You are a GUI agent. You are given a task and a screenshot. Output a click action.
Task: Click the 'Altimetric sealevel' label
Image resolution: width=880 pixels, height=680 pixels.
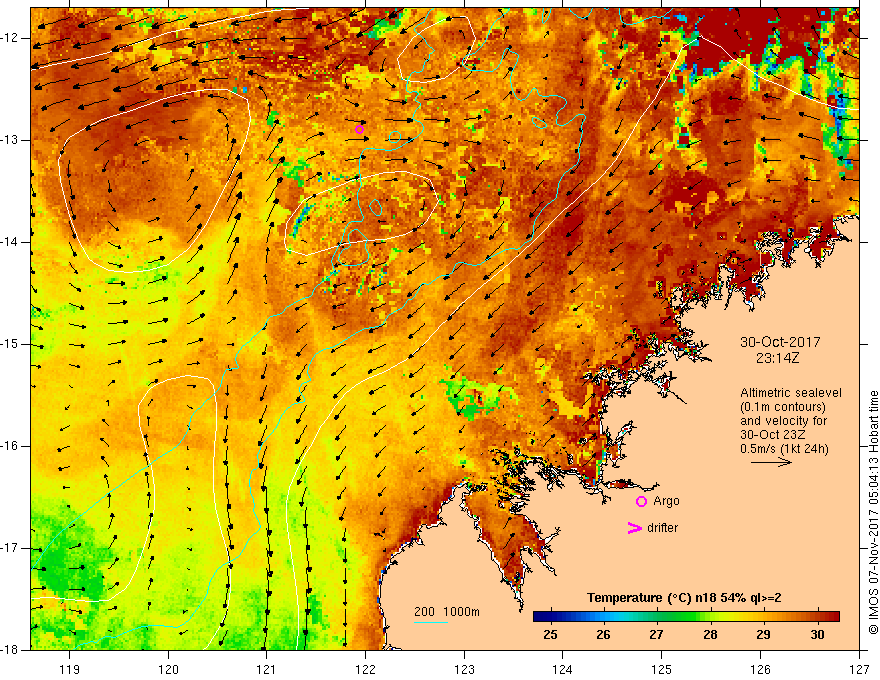pos(791,393)
